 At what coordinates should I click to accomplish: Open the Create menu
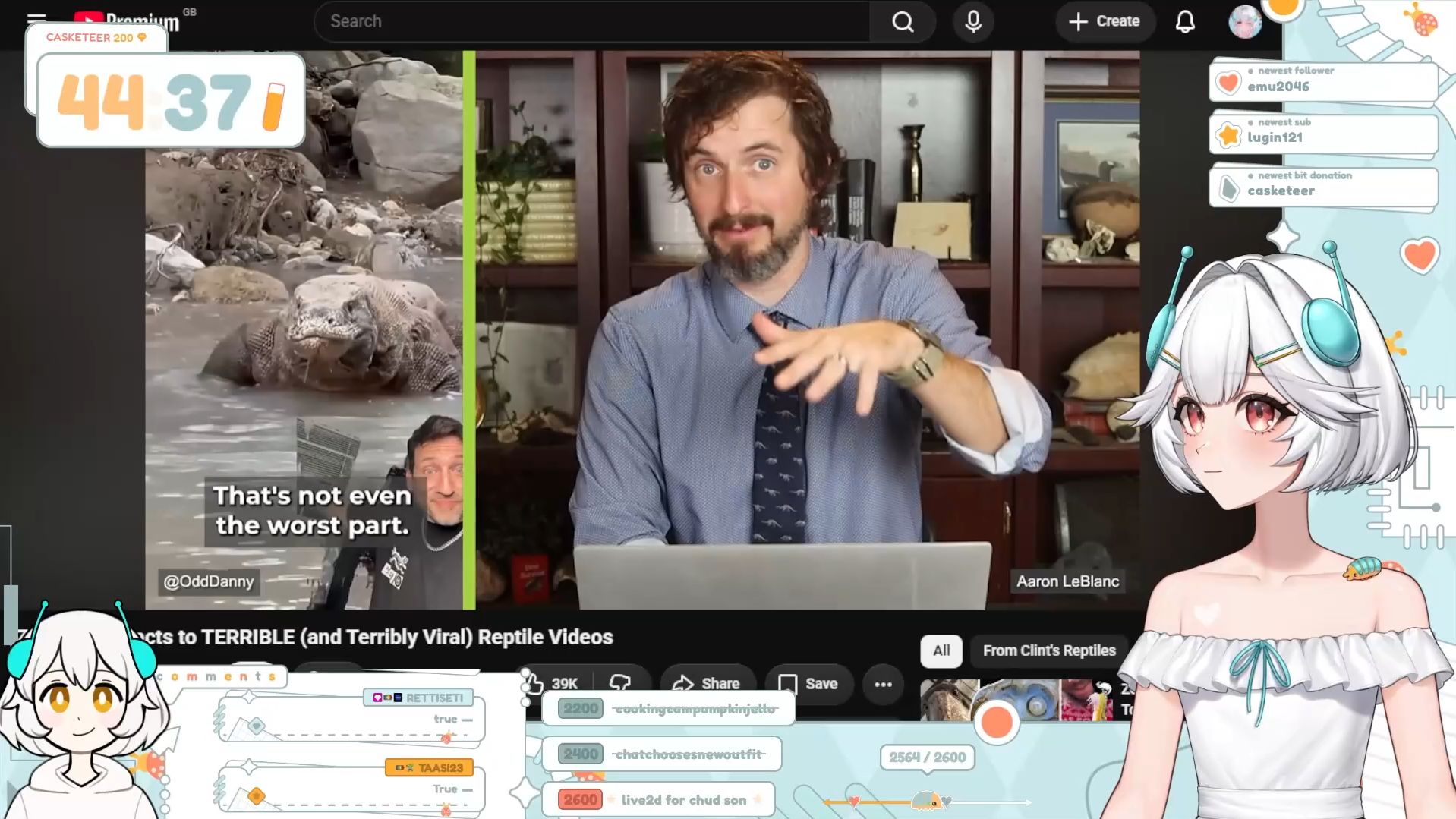(x=1105, y=21)
